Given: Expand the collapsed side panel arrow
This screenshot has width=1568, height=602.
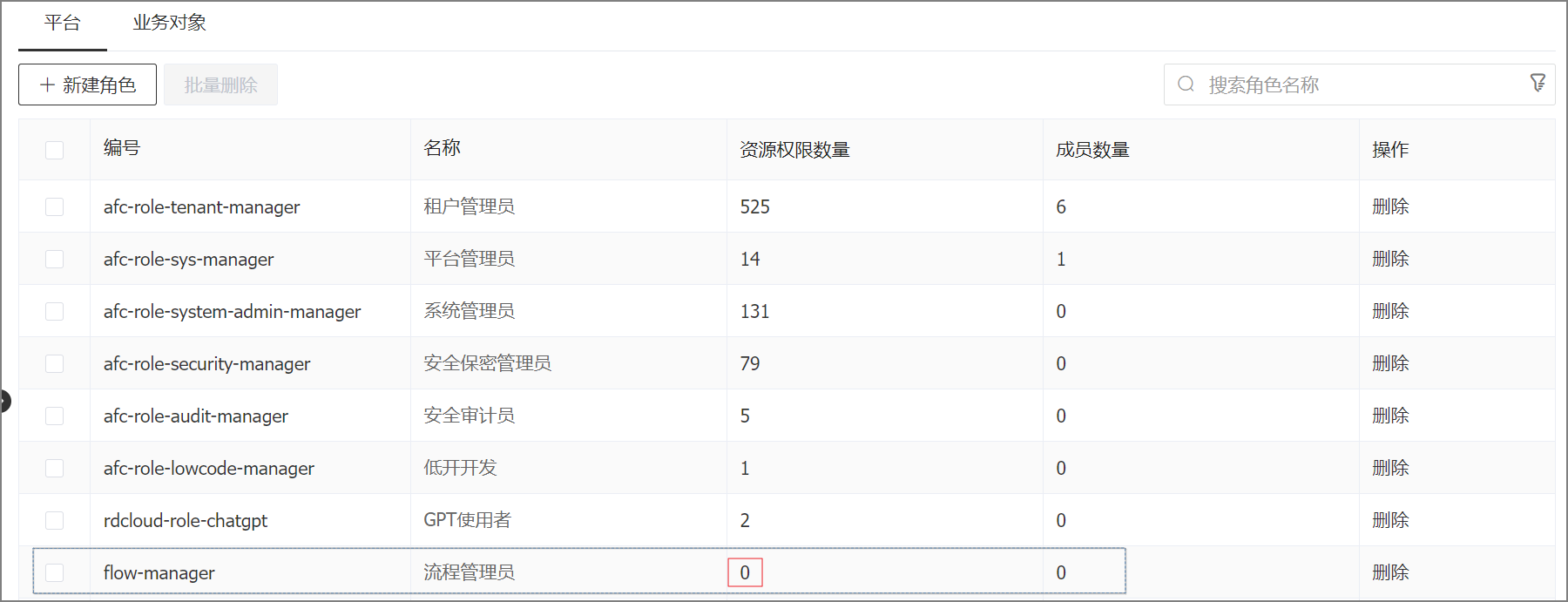Looking at the screenshot, I should [x=4, y=401].
